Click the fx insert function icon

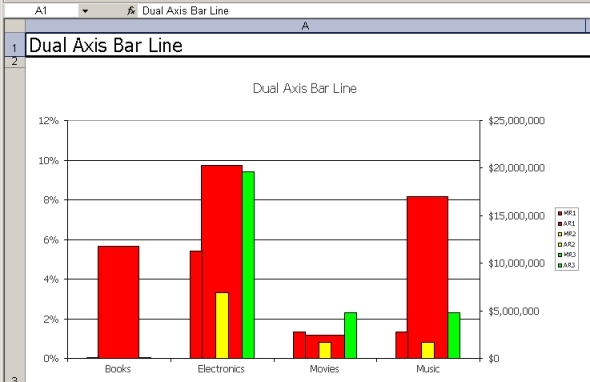pyautogui.click(x=131, y=11)
